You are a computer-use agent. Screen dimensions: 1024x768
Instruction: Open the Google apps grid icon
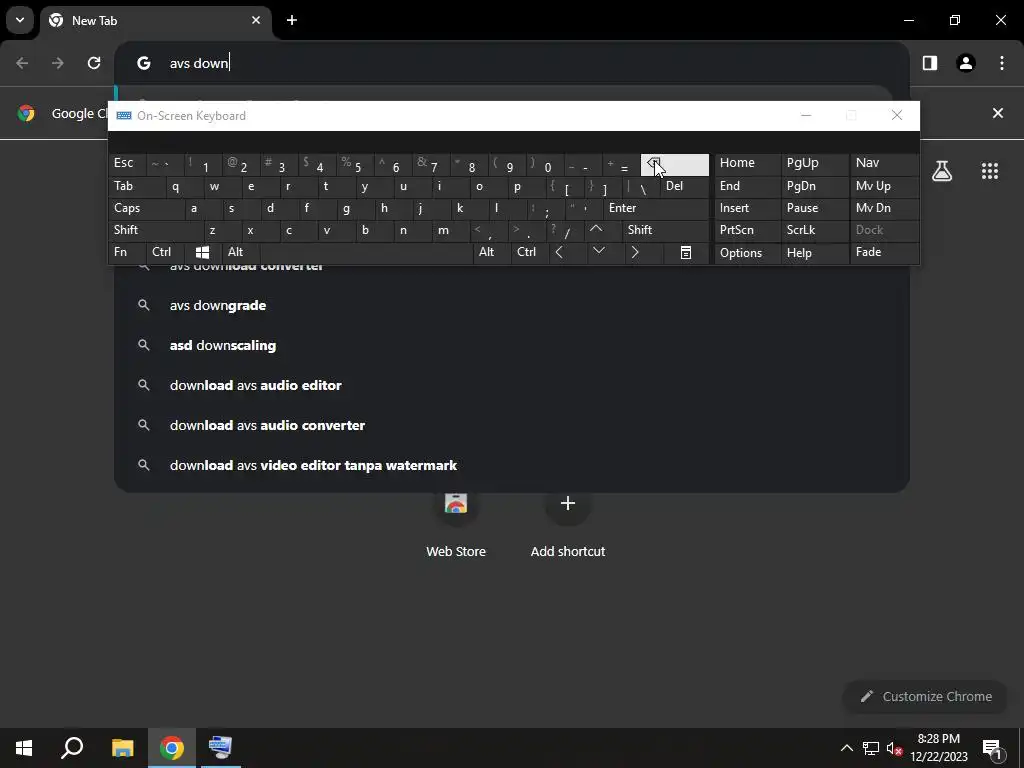[990, 171]
